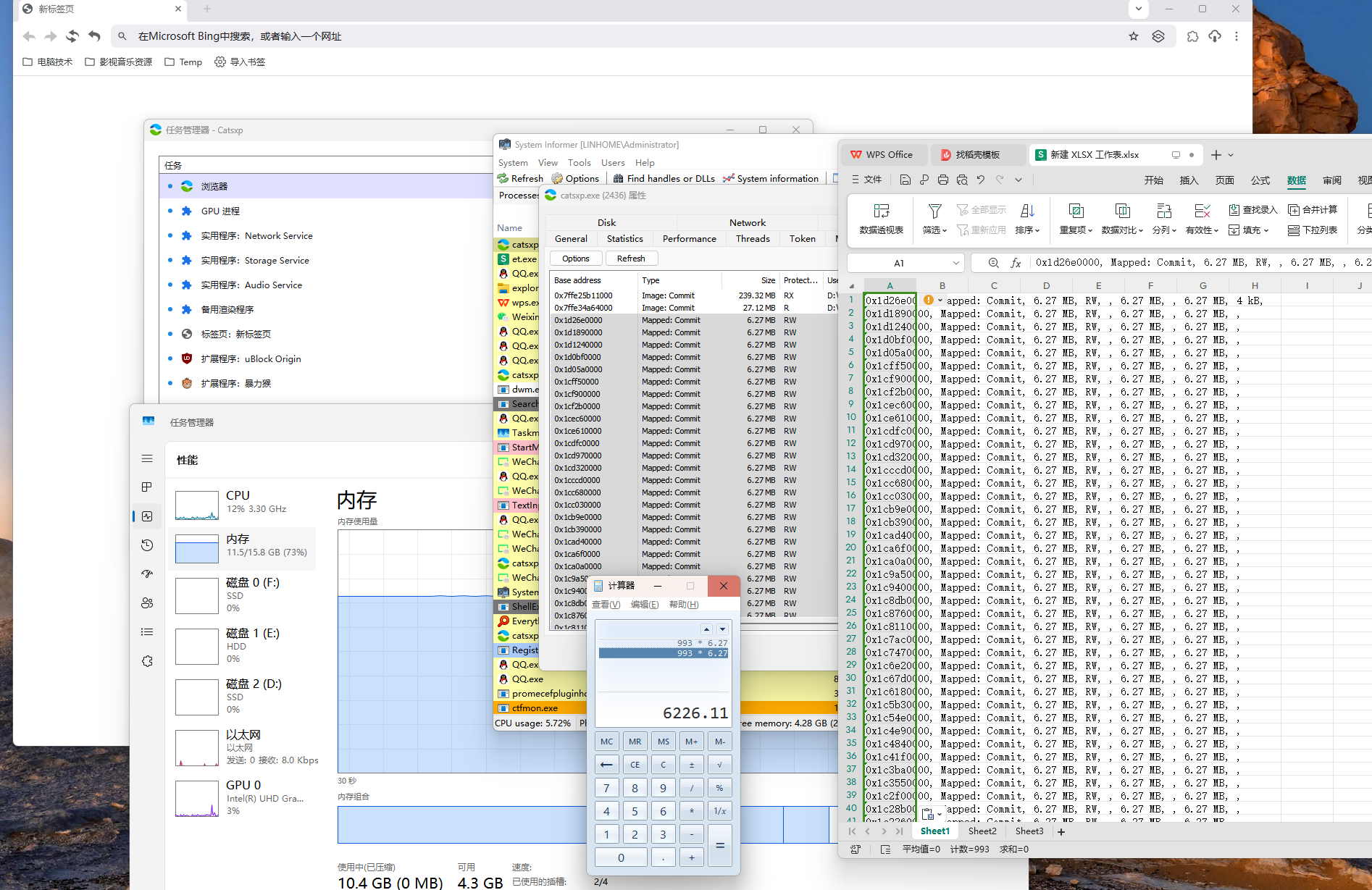This screenshot has height=890, width=1372.
Task: Switch to Sheet2 worksheet tab
Action: [982, 831]
